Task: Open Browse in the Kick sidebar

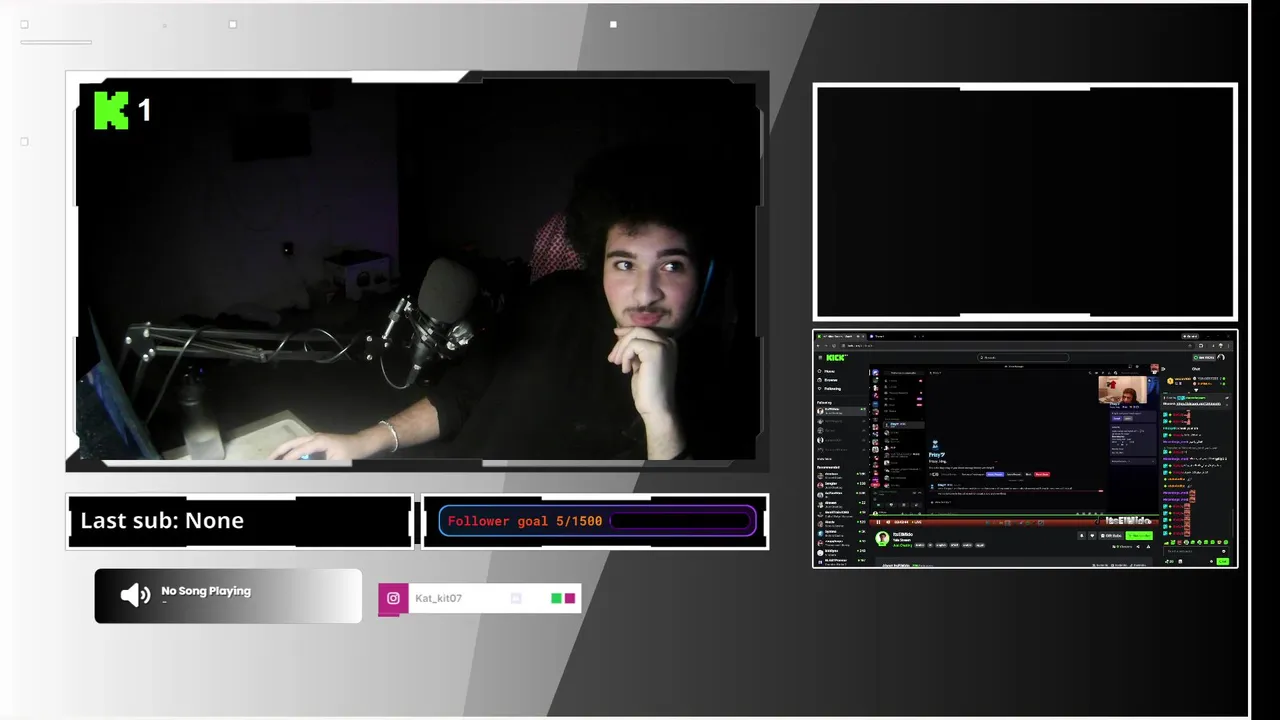Action: pyautogui.click(x=828, y=380)
